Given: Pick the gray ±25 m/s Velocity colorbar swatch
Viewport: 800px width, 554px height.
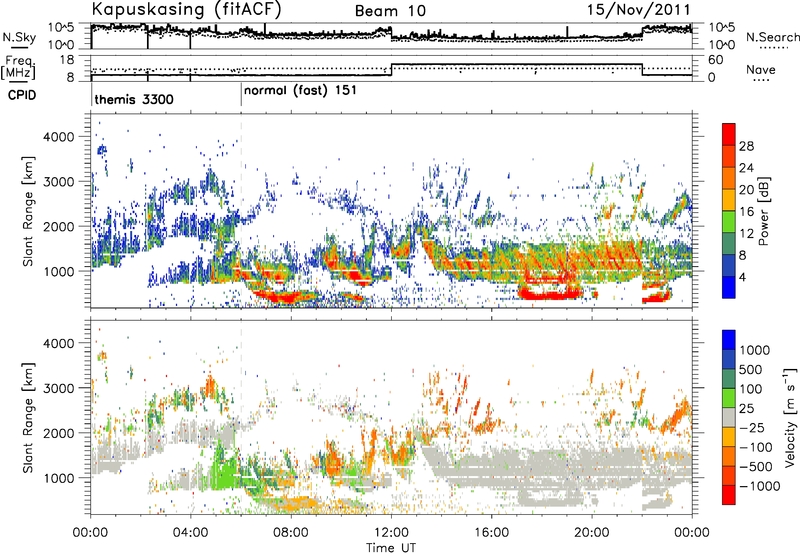Looking at the screenshot, I should [x=729, y=417].
